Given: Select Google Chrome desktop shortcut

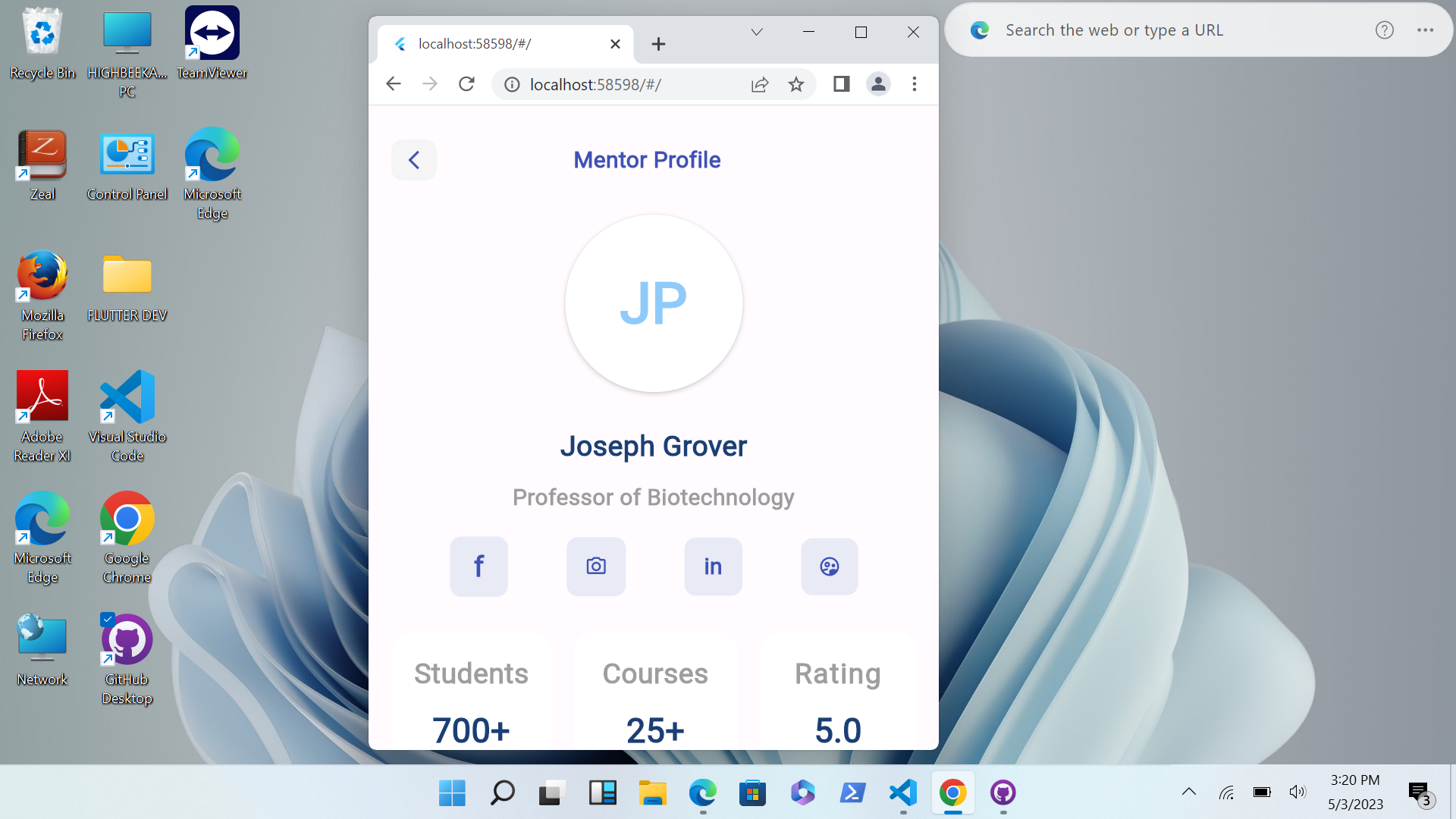Looking at the screenshot, I should click(x=127, y=538).
